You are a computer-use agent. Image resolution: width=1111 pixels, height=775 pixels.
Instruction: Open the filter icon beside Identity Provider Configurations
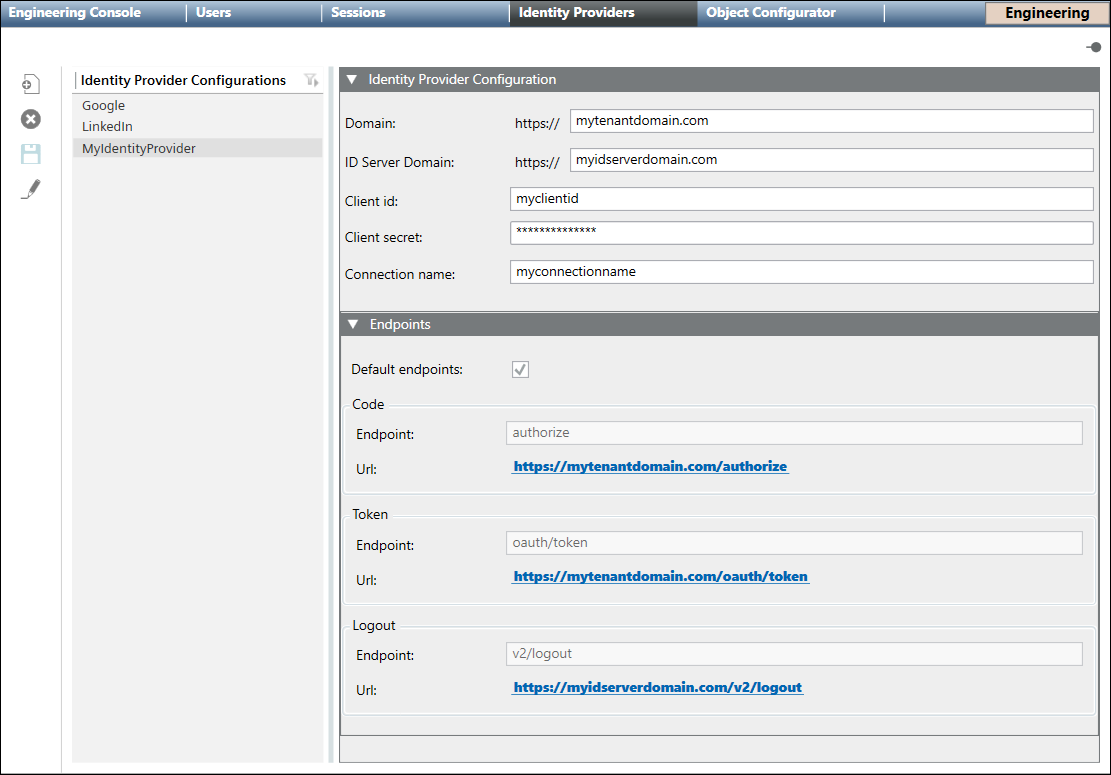pos(311,80)
